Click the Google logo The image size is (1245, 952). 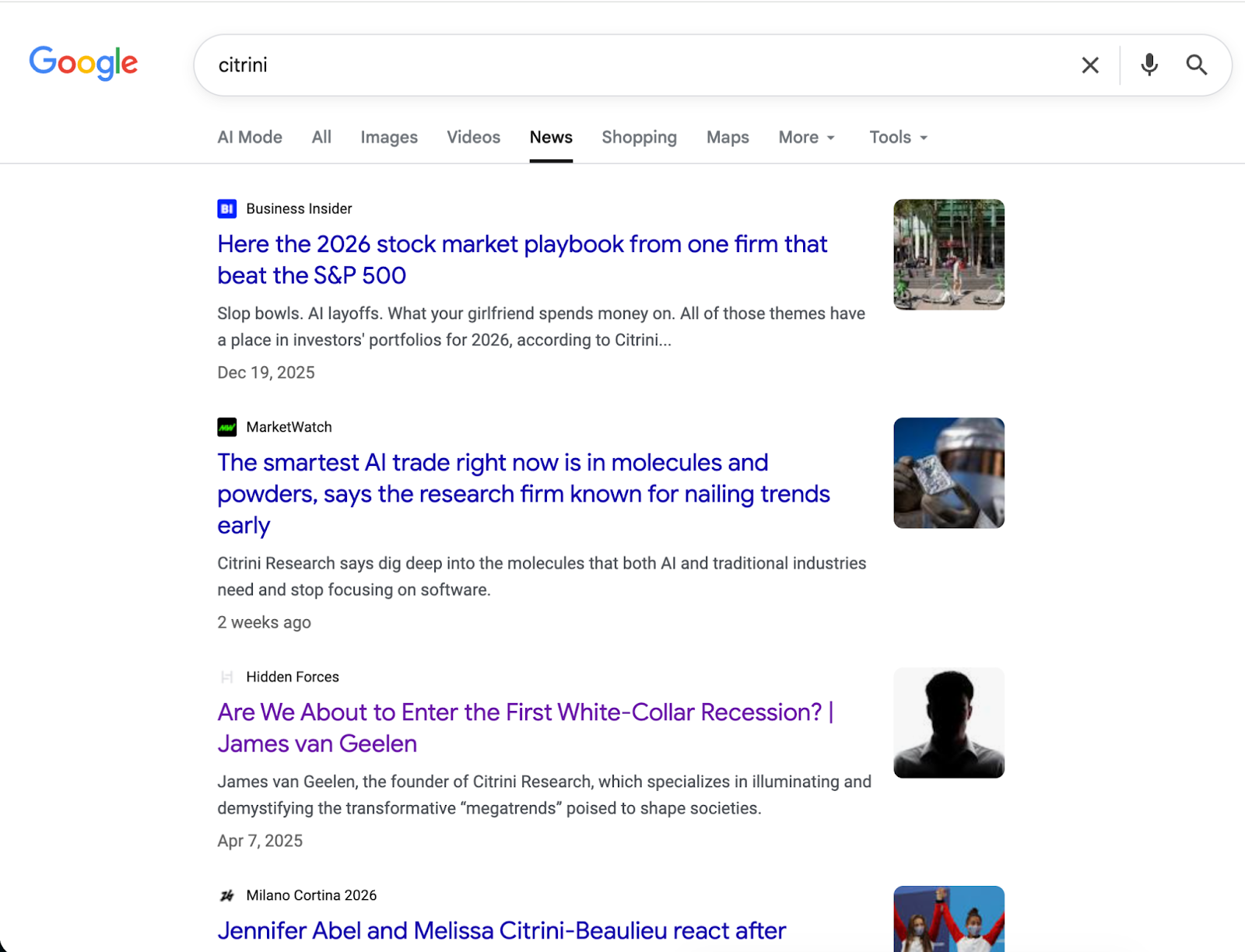(x=83, y=63)
